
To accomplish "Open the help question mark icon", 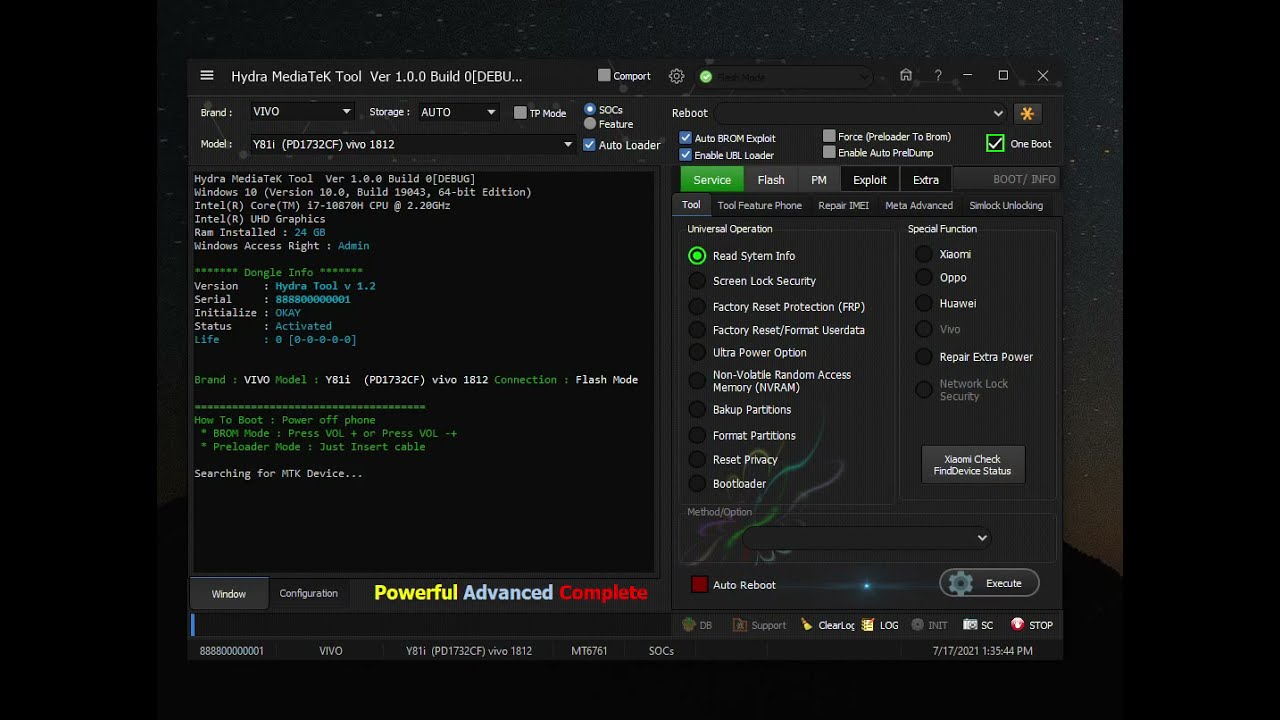I will pos(938,76).
